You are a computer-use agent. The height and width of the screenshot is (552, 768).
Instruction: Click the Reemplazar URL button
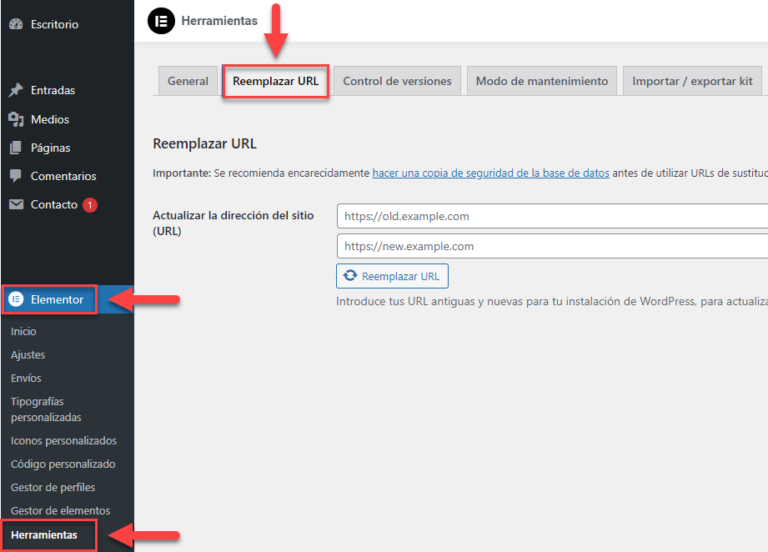click(392, 276)
